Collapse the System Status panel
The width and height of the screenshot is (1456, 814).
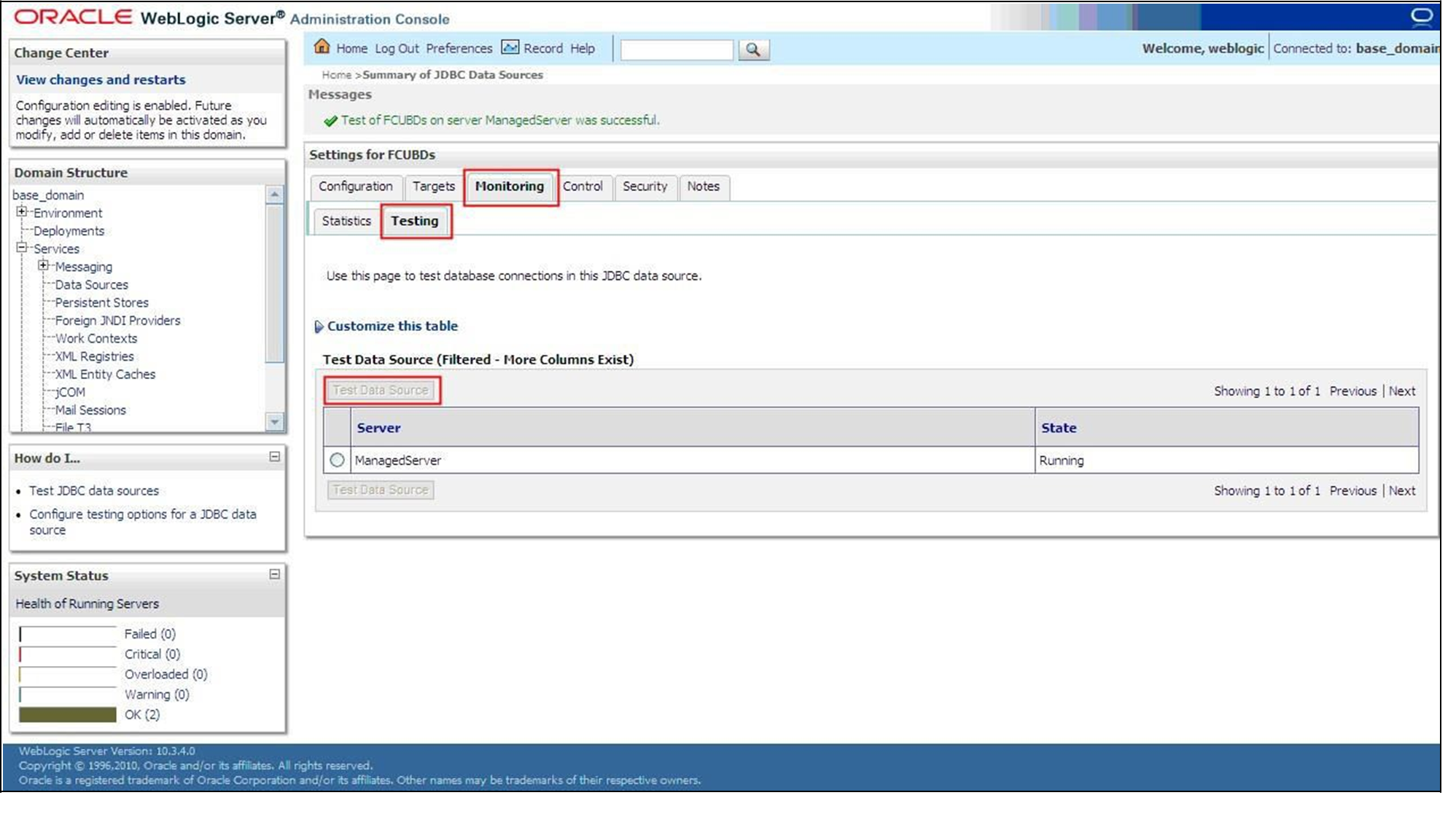coord(275,574)
